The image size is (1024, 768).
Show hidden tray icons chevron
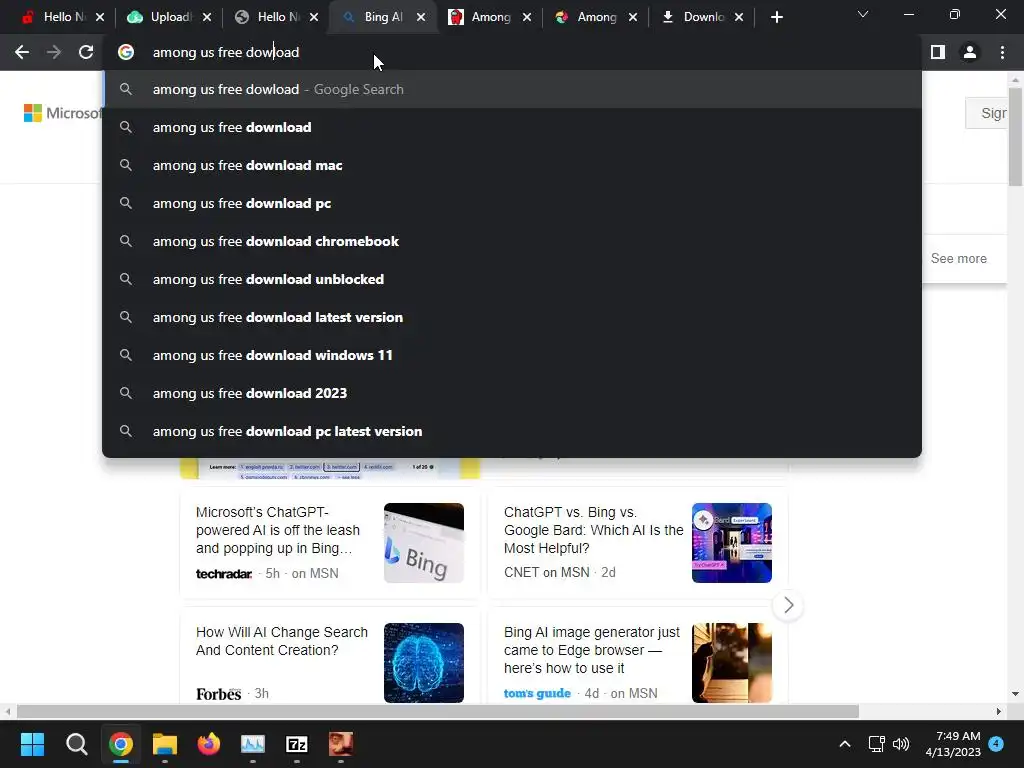coord(844,744)
